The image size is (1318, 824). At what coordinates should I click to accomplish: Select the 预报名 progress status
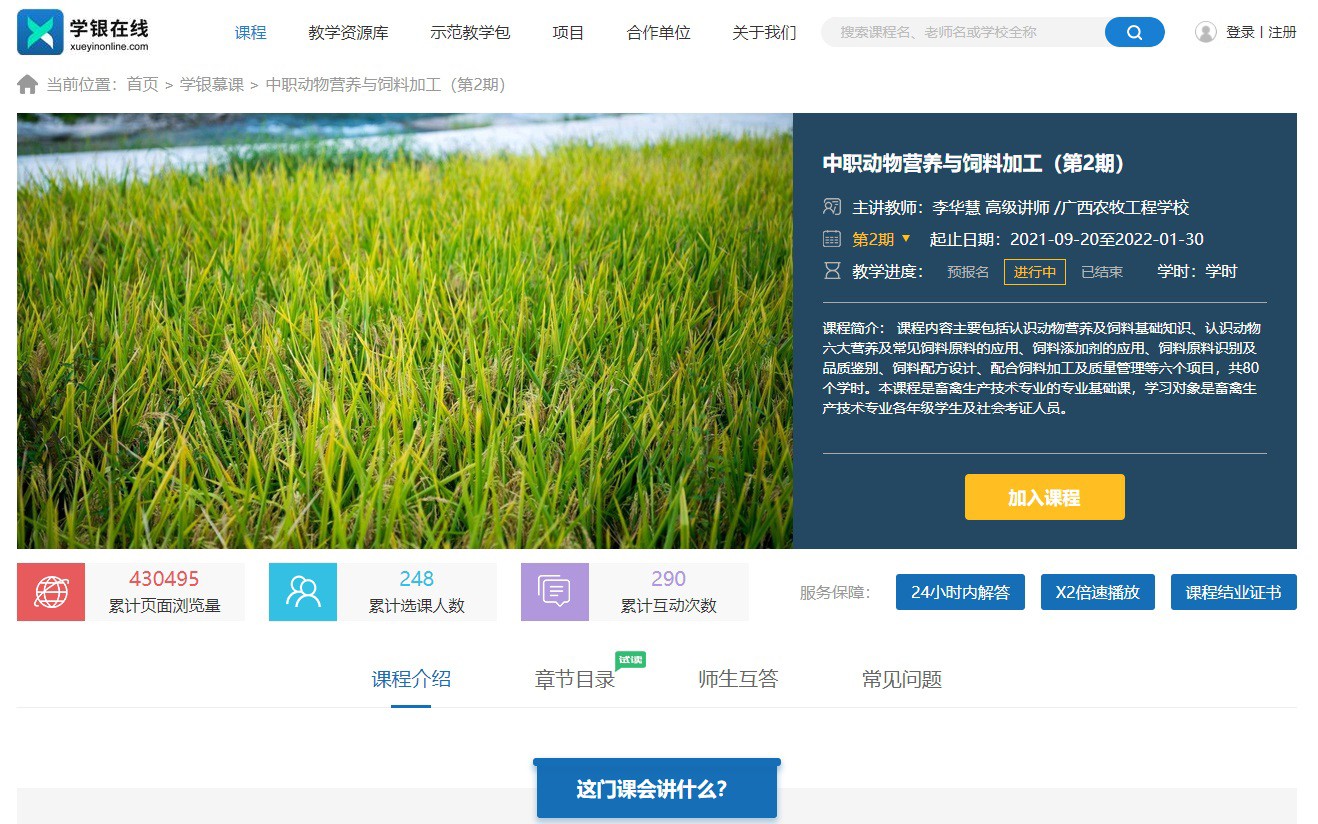coord(968,272)
